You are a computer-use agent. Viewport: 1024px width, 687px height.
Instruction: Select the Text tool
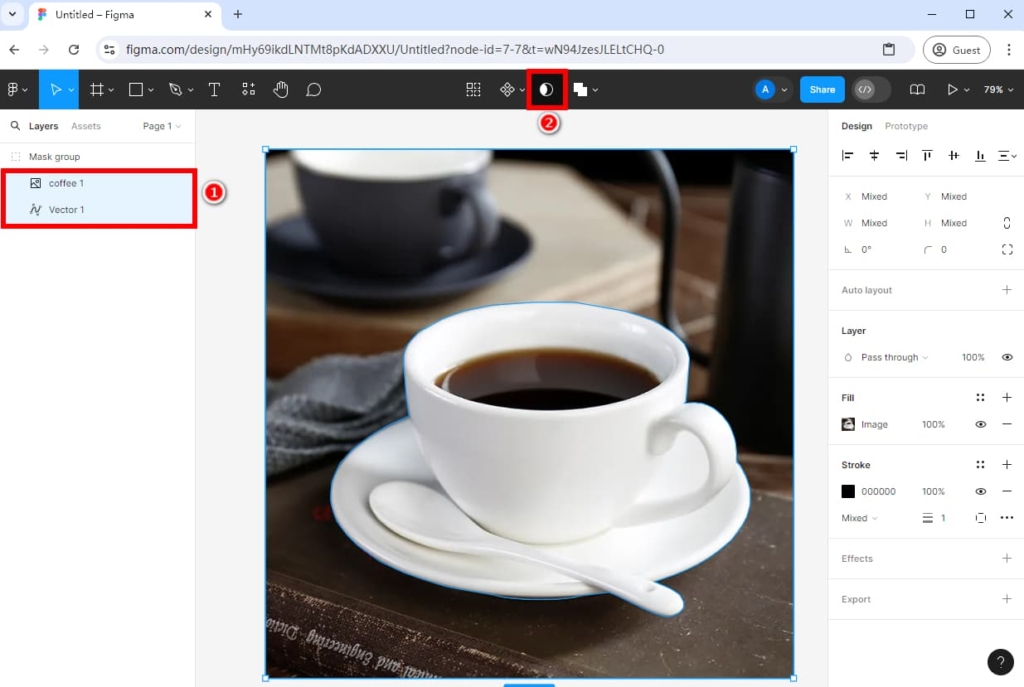point(214,89)
